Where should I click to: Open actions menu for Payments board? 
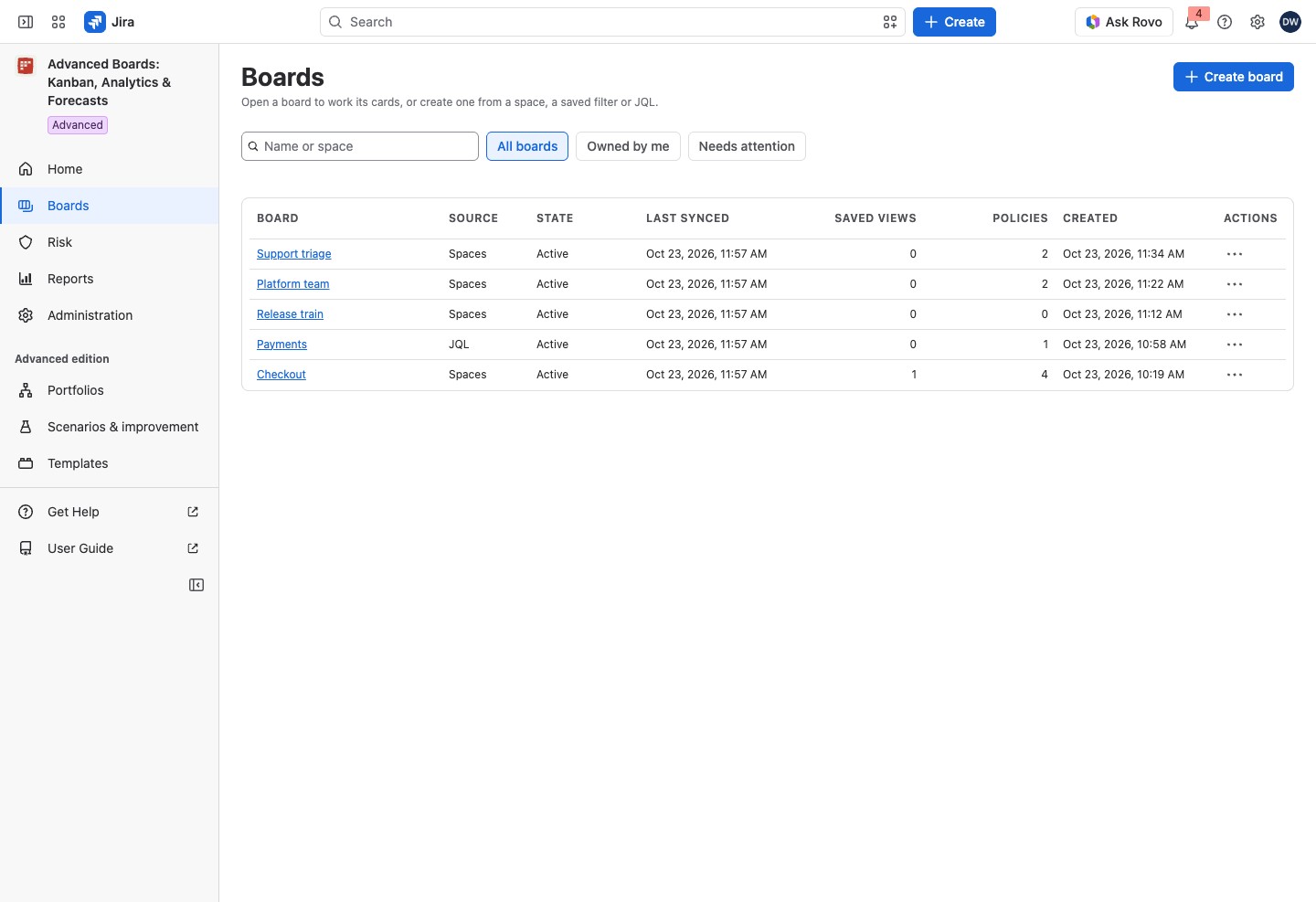click(x=1235, y=345)
